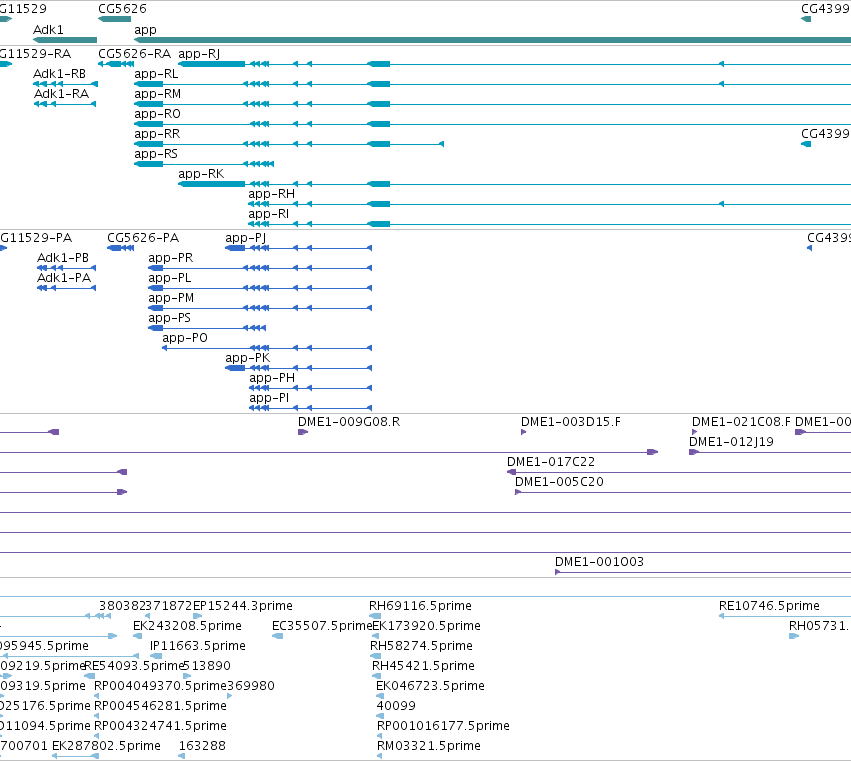The image size is (851, 761).
Task: Click the RH45421.5prime EST
Action: coord(376,676)
